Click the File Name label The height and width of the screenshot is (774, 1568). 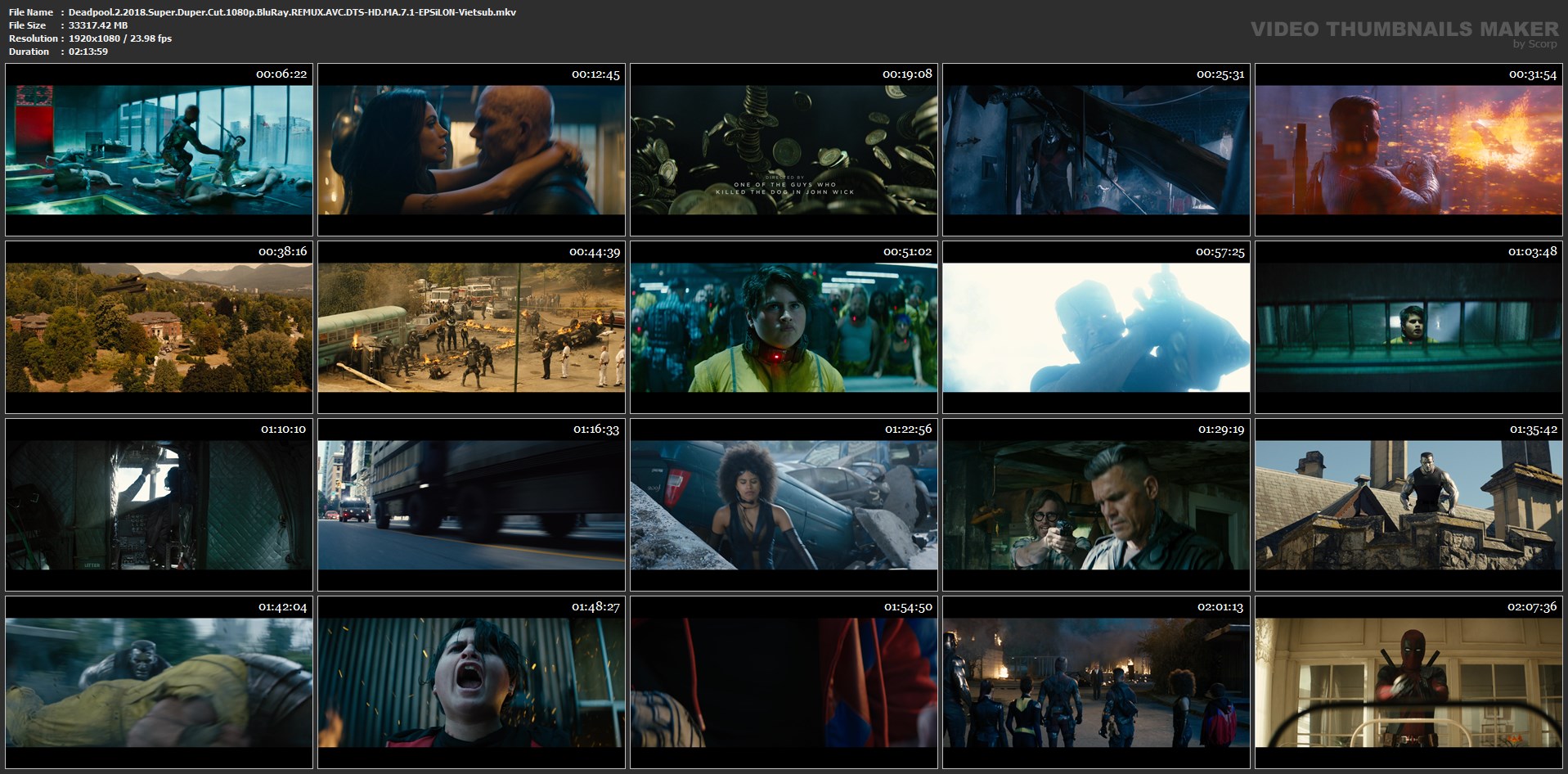[31, 12]
